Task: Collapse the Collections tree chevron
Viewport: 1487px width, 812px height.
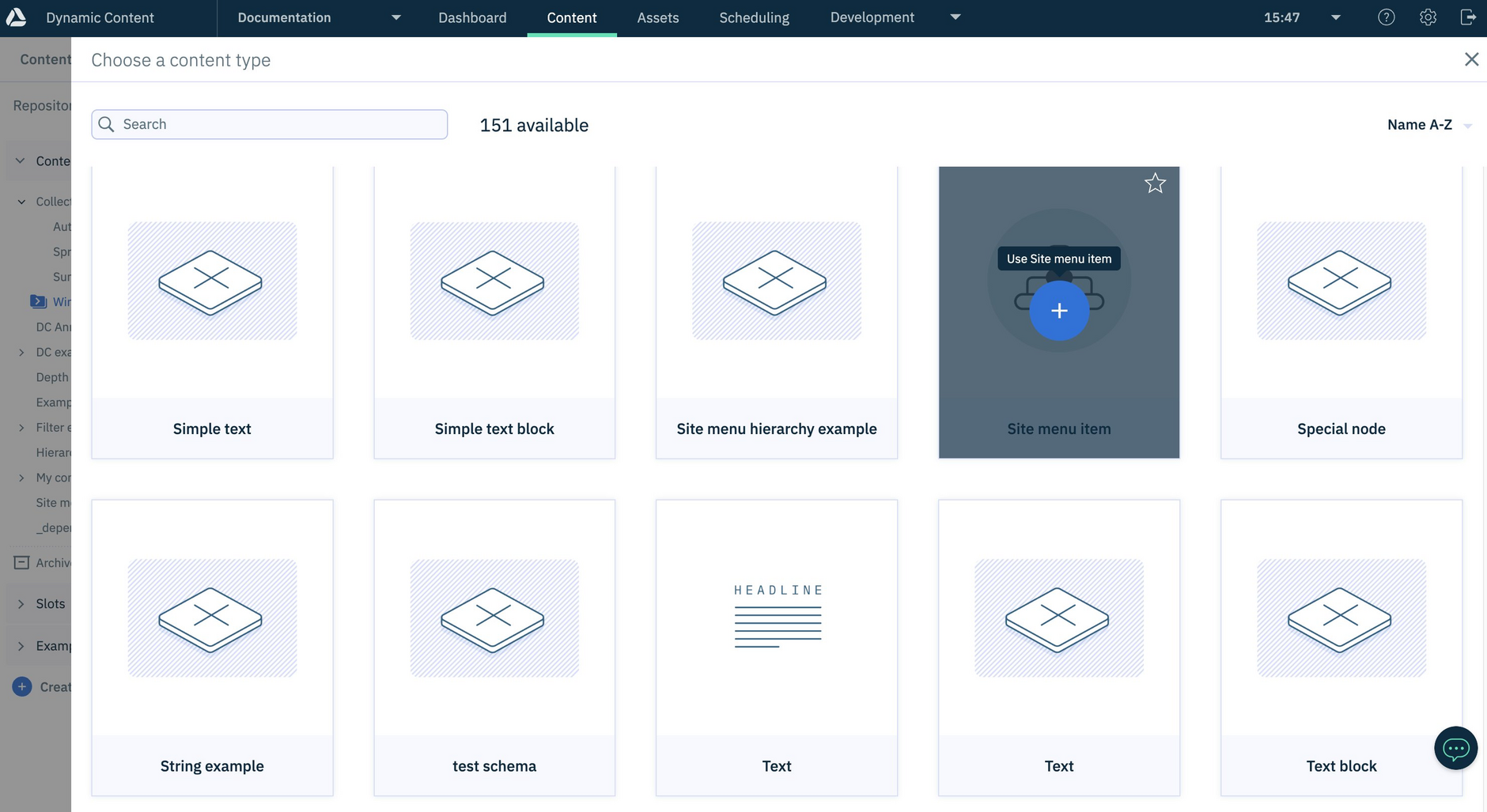Action: coord(21,202)
